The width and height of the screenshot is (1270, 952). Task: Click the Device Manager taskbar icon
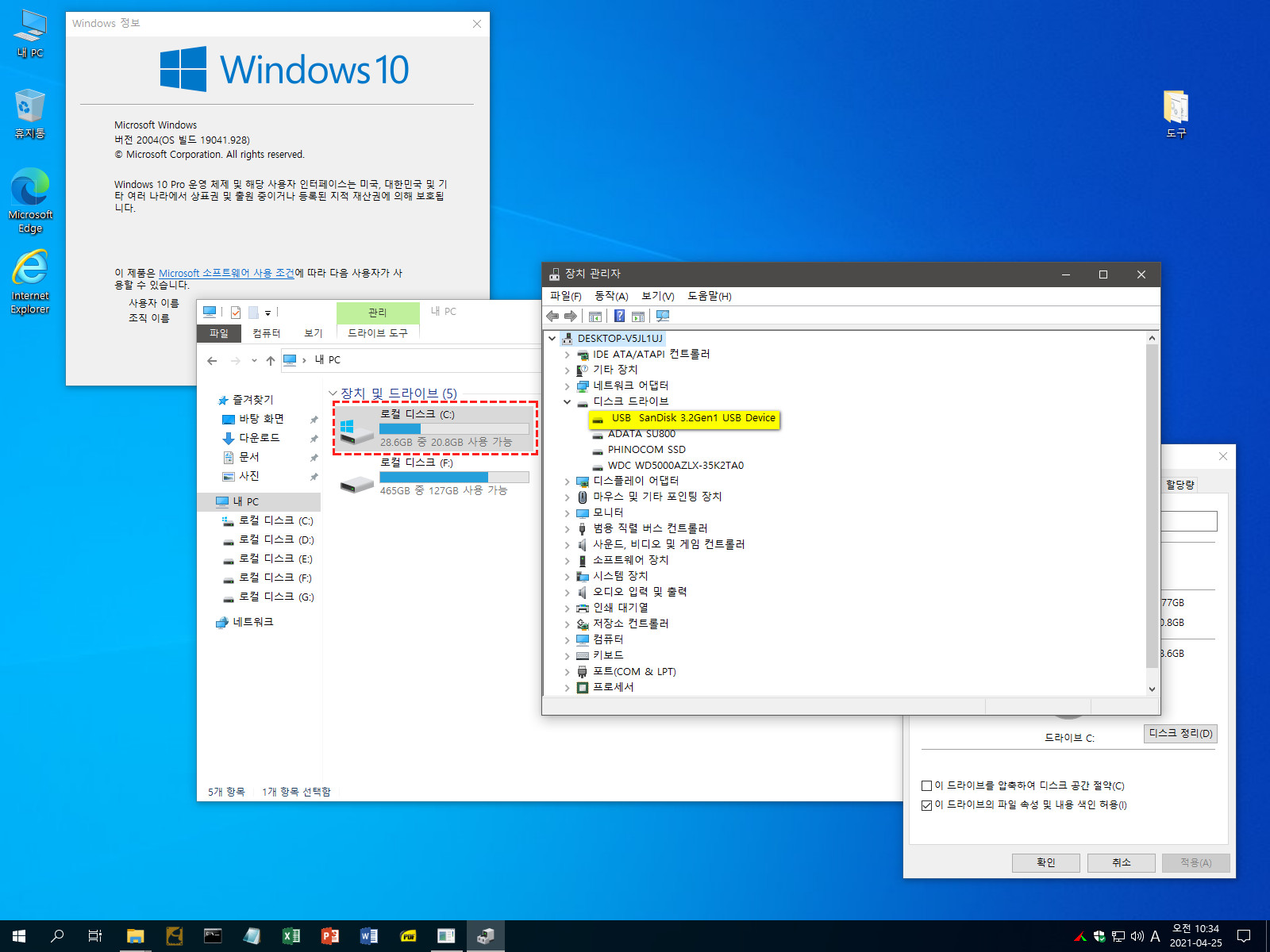coord(486,936)
